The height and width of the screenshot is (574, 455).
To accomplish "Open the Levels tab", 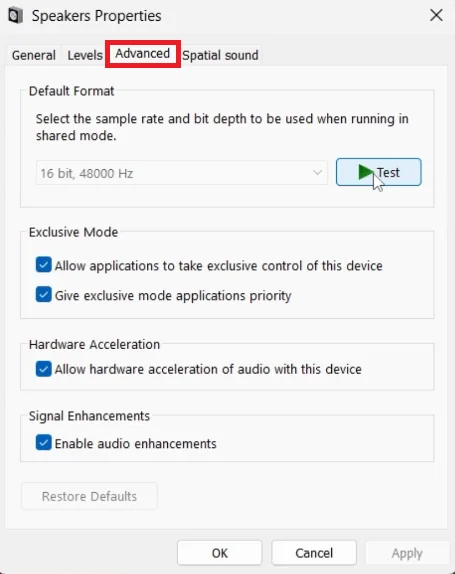I will tap(85, 55).
